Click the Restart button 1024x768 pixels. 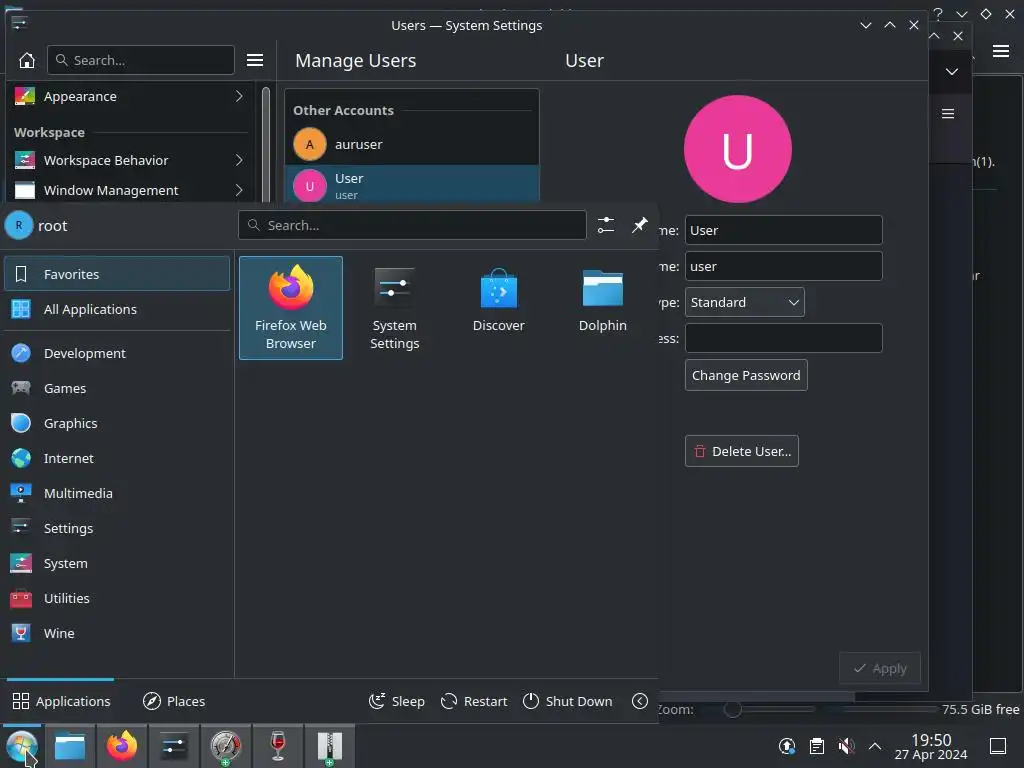474,701
